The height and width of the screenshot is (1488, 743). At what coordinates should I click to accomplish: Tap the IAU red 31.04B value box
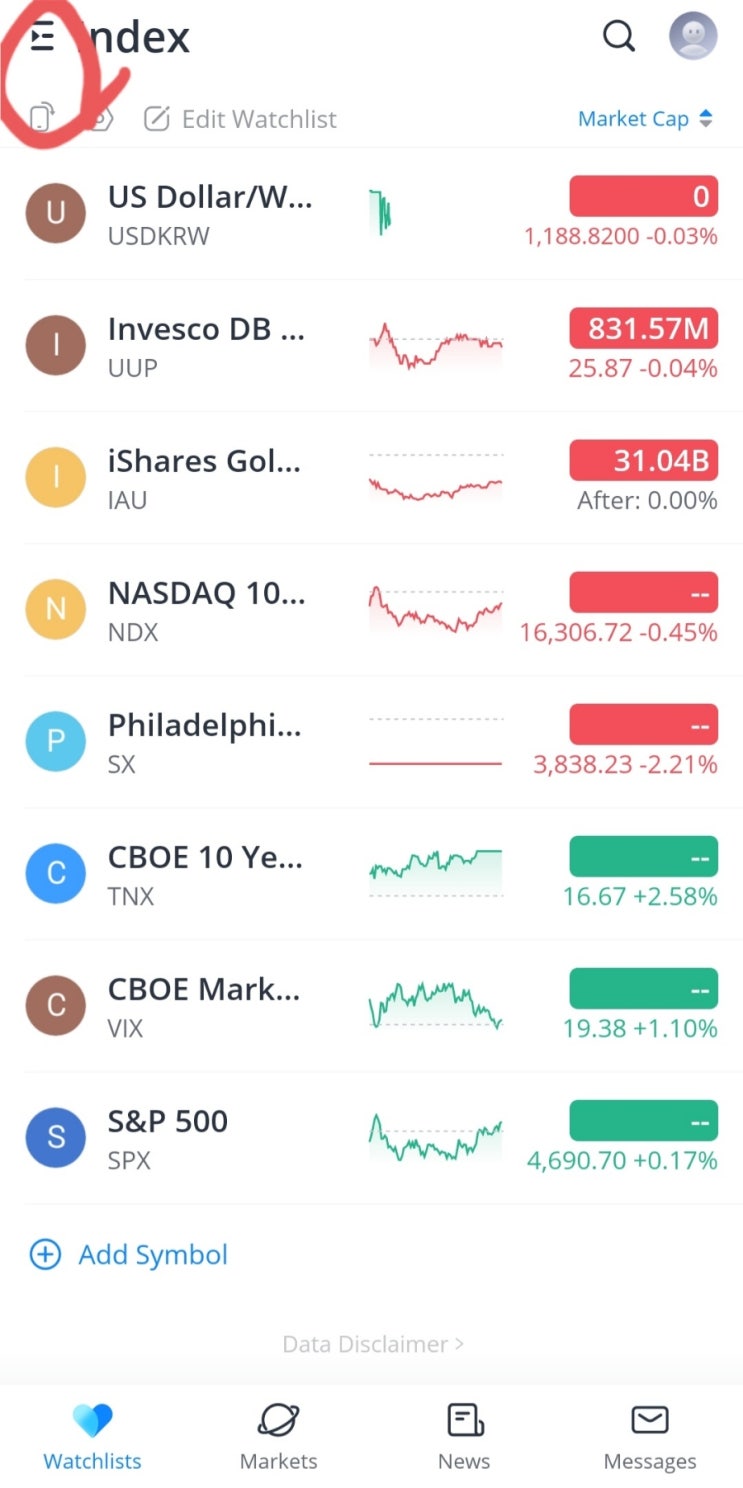point(644,460)
